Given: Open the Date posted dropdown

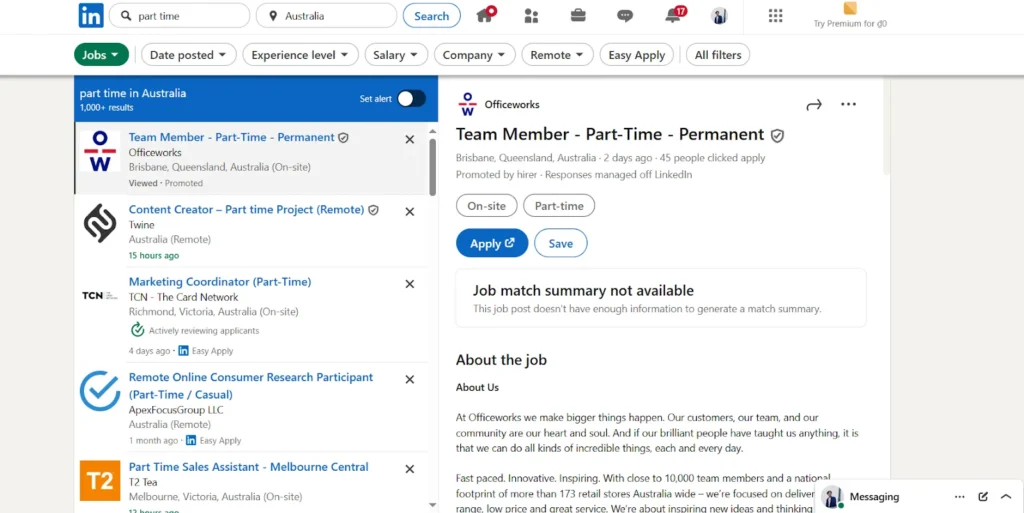Looking at the screenshot, I should (188, 55).
